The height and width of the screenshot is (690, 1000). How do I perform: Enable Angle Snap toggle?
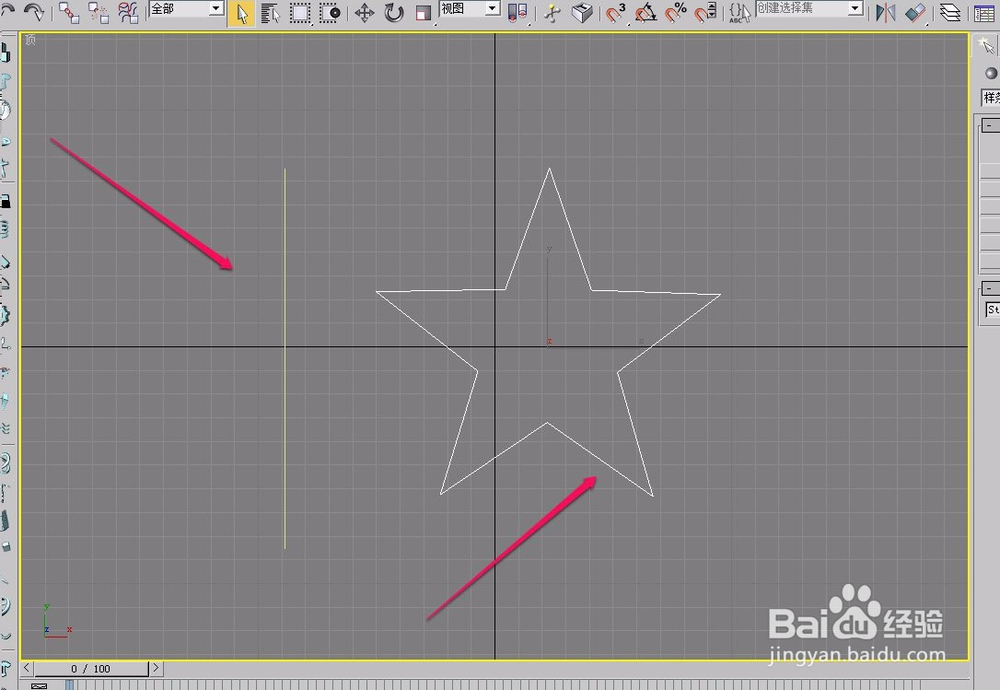[643, 12]
